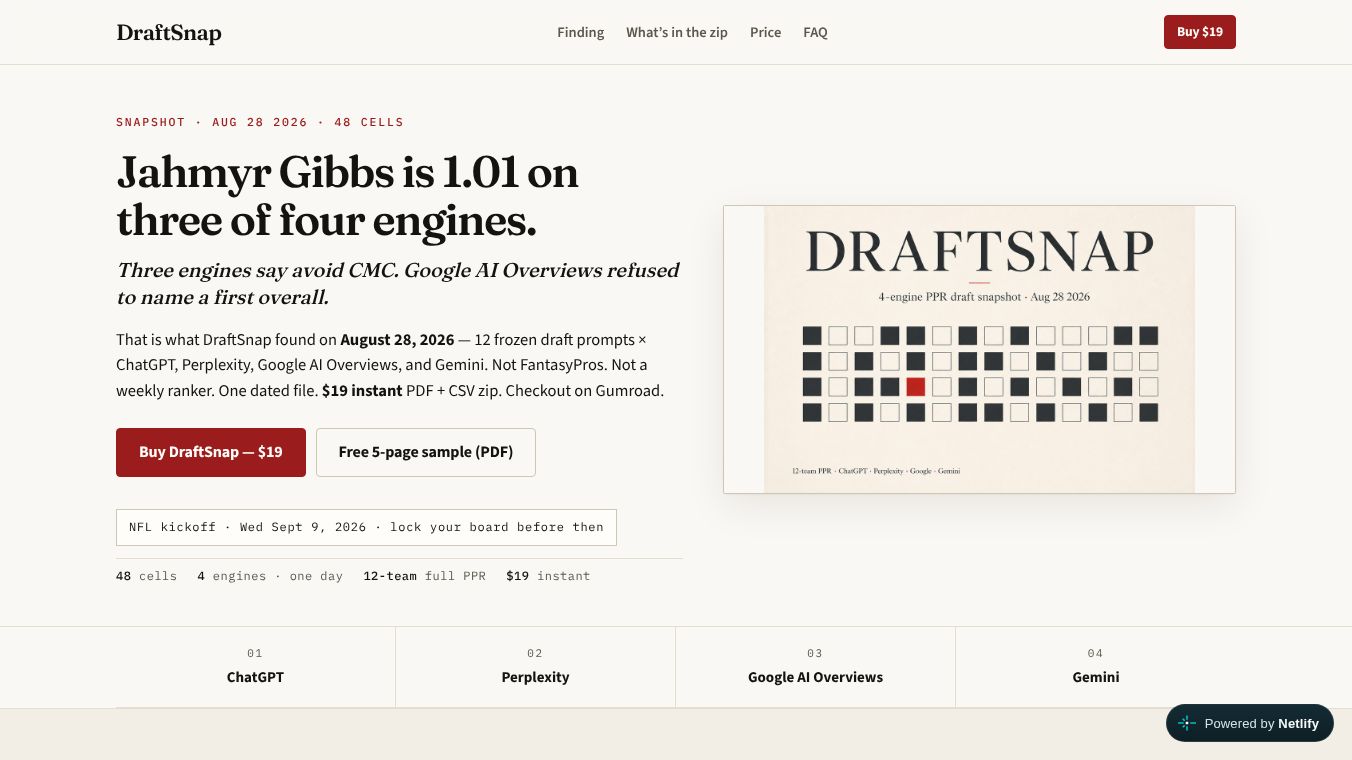Click the Snapshot Aug 28 2026 label
The image size is (1352, 760).
point(260,122)
